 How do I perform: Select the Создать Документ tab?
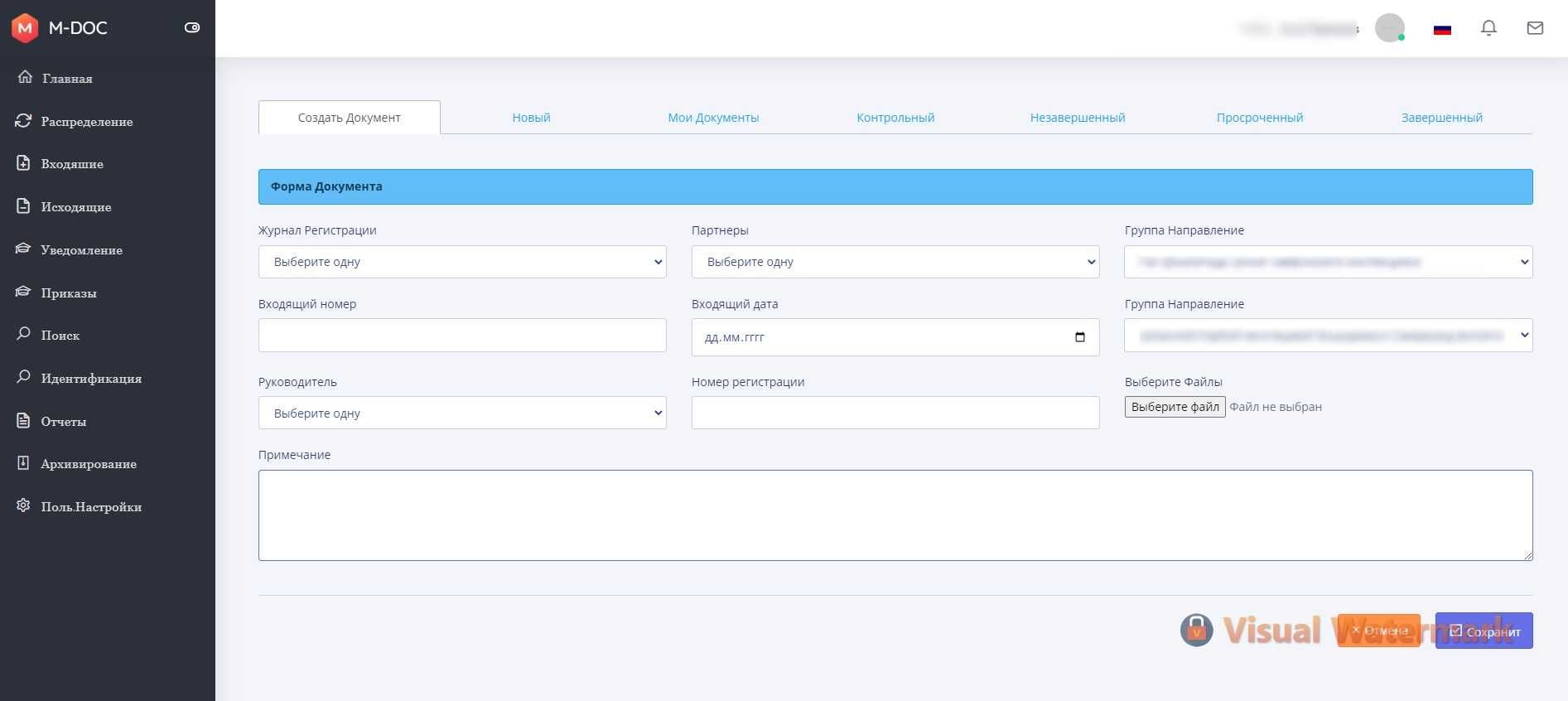tap(349, 118)
